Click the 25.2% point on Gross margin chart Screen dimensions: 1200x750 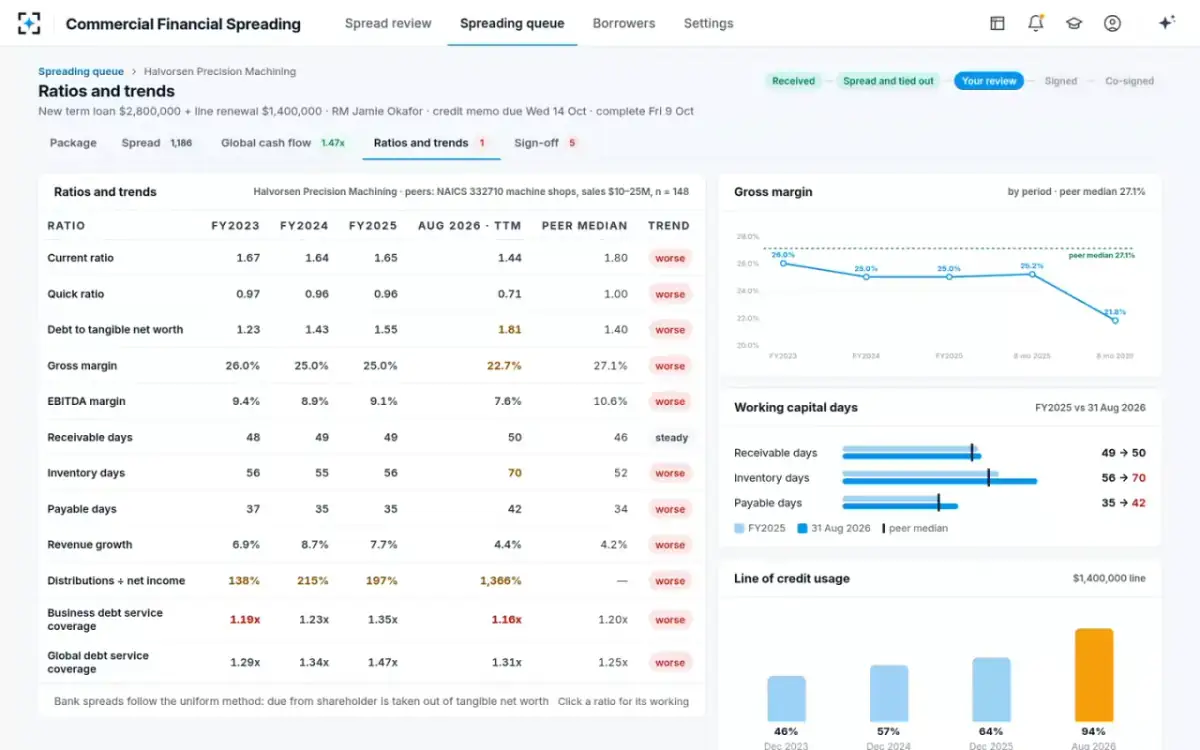[x=1032, y=274]
